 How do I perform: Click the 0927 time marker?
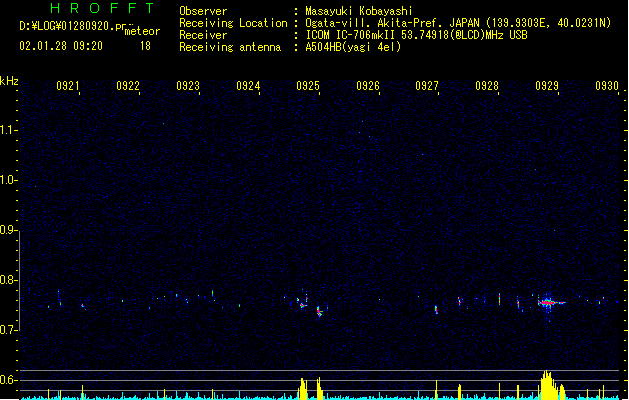(427, 86)
